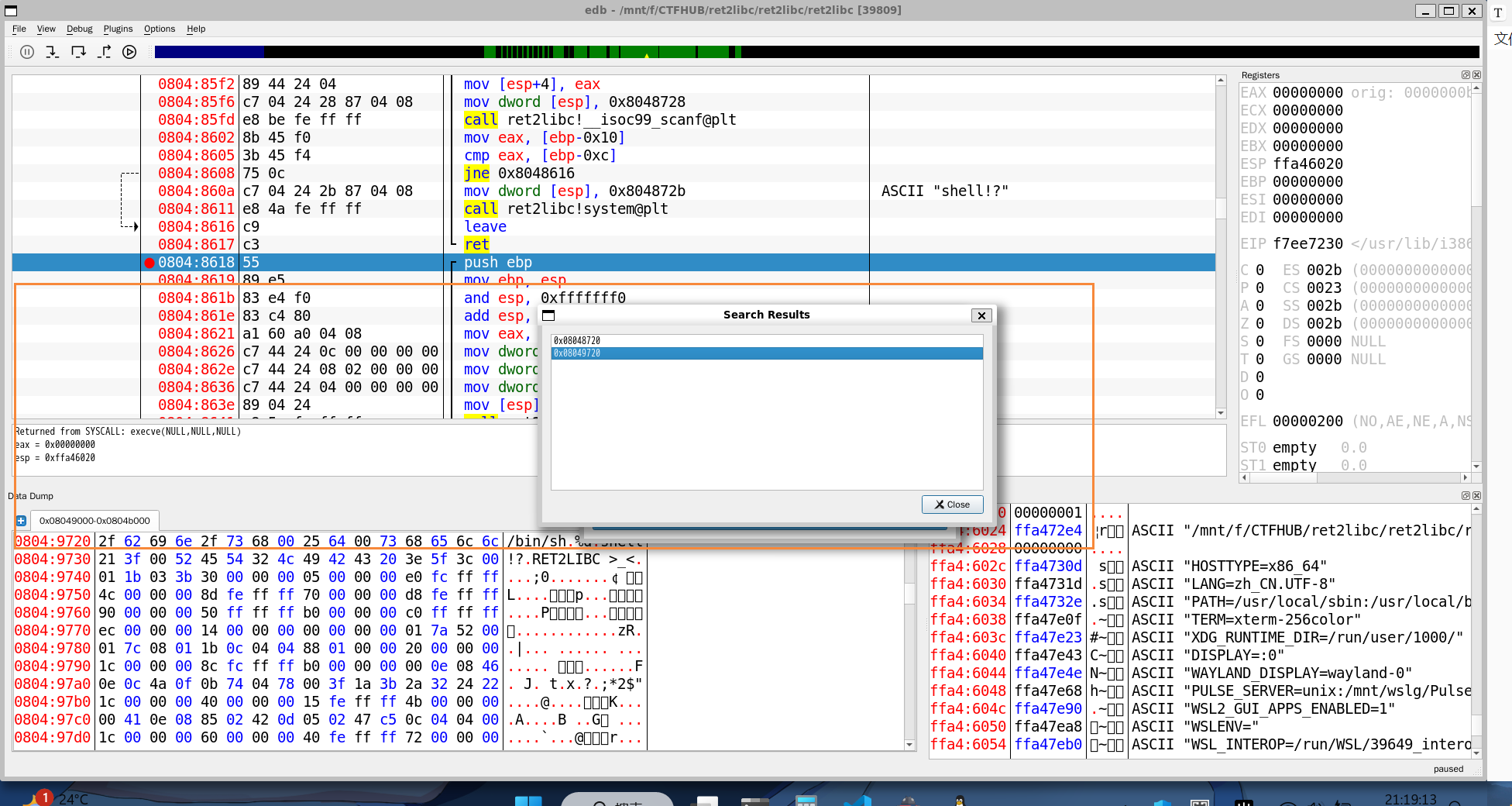Click the CS segment register value 0023
1512x806 pixels.
click(1324, 288)
